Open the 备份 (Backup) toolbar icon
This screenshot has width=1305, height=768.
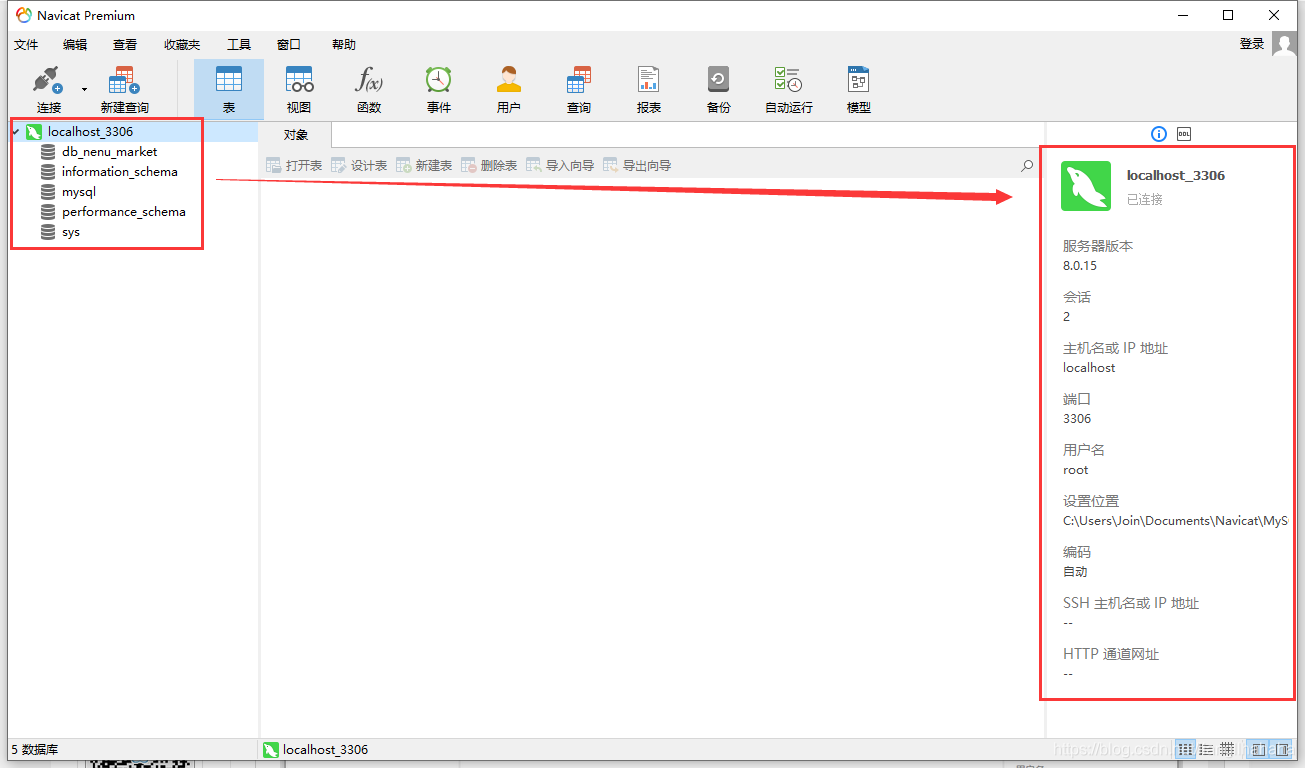pyautogui.click(x=718, y=81)
